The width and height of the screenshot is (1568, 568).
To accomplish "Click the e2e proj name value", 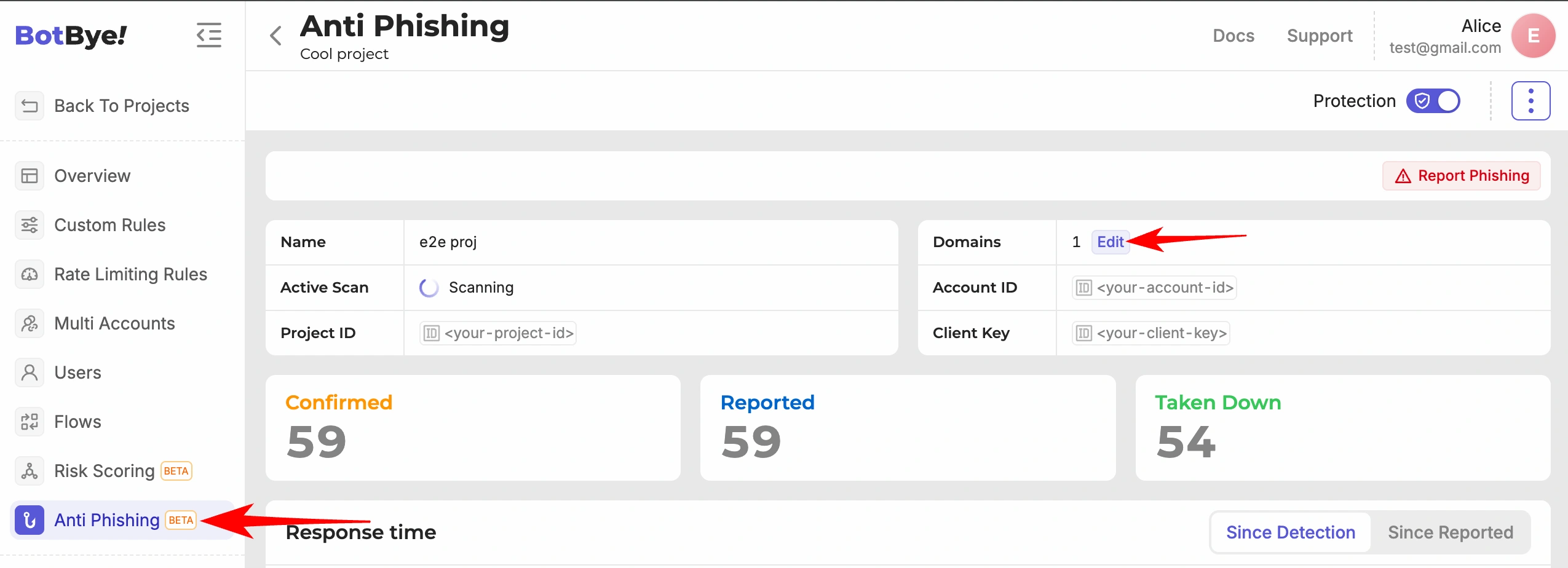I will coord(448,242).
